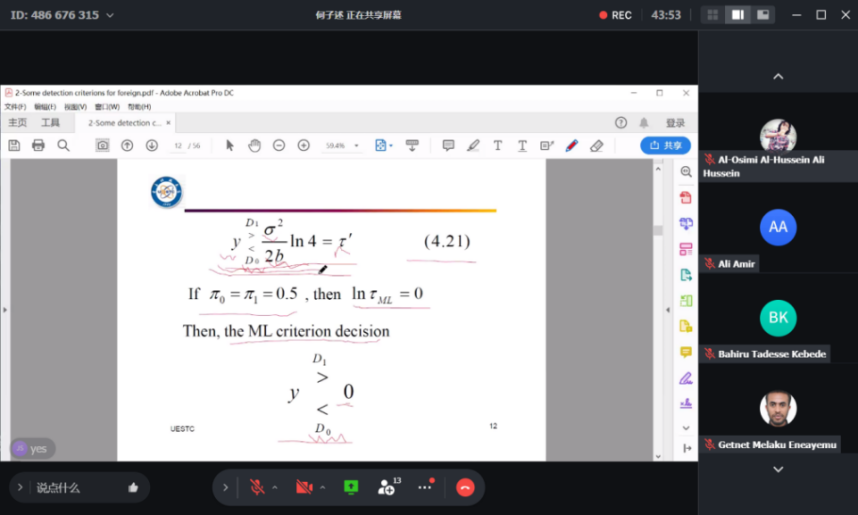
Task: Click the print icon in Acrobat toolbar
Action: click(38, 145)
